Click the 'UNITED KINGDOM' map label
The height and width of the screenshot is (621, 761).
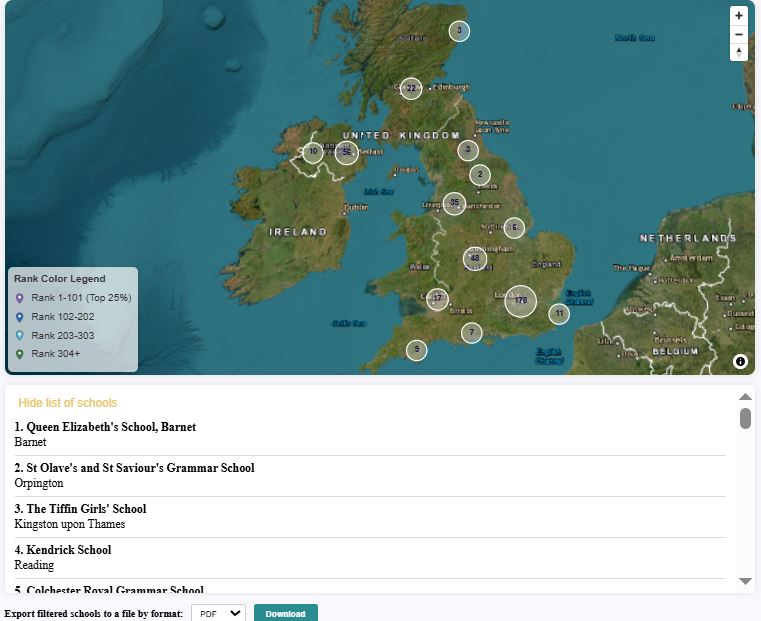point(401,135)
